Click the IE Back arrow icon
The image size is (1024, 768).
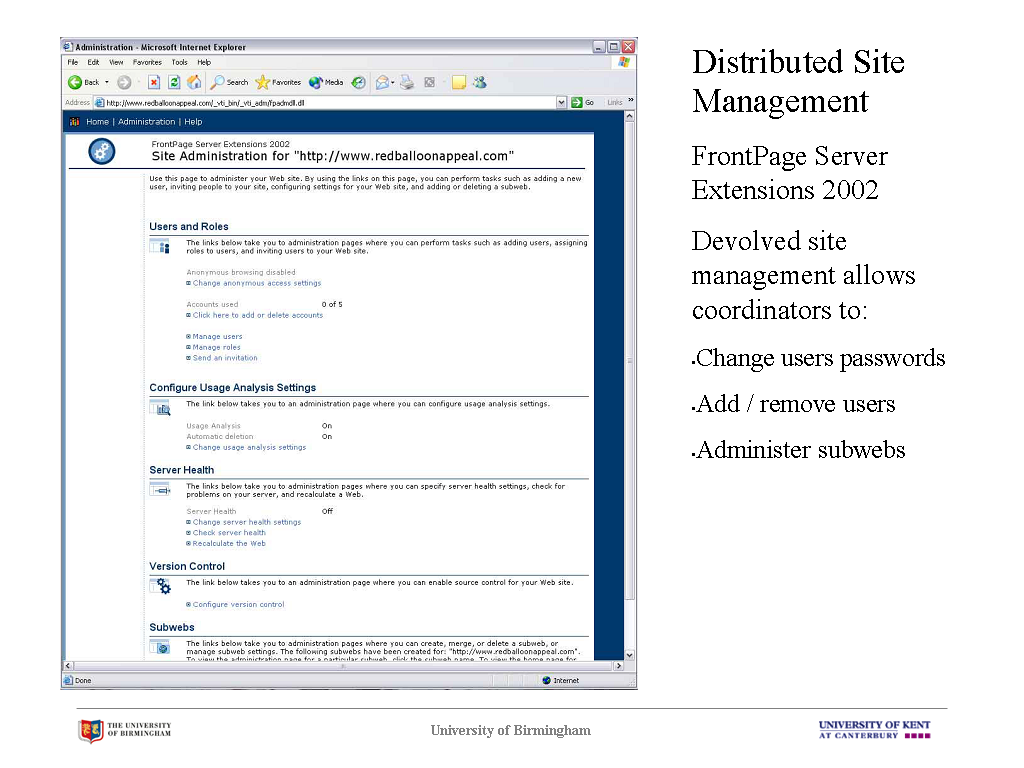[74, 82]
